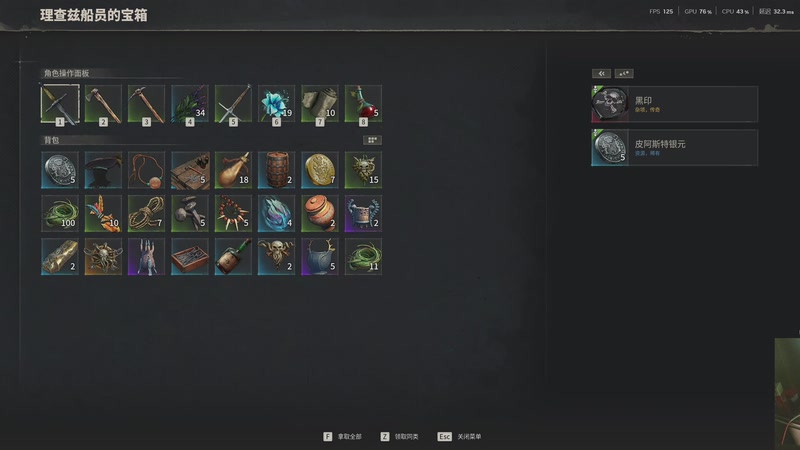The width and height of the screenshot is (800, 450).
Task: Click the 拿取全部 take all prompt
Action: click(x=342, y=437)
